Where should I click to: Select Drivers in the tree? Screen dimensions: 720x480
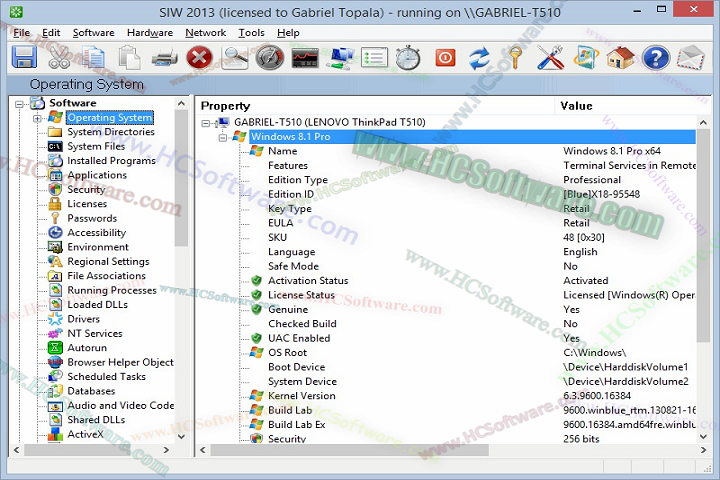83,319
